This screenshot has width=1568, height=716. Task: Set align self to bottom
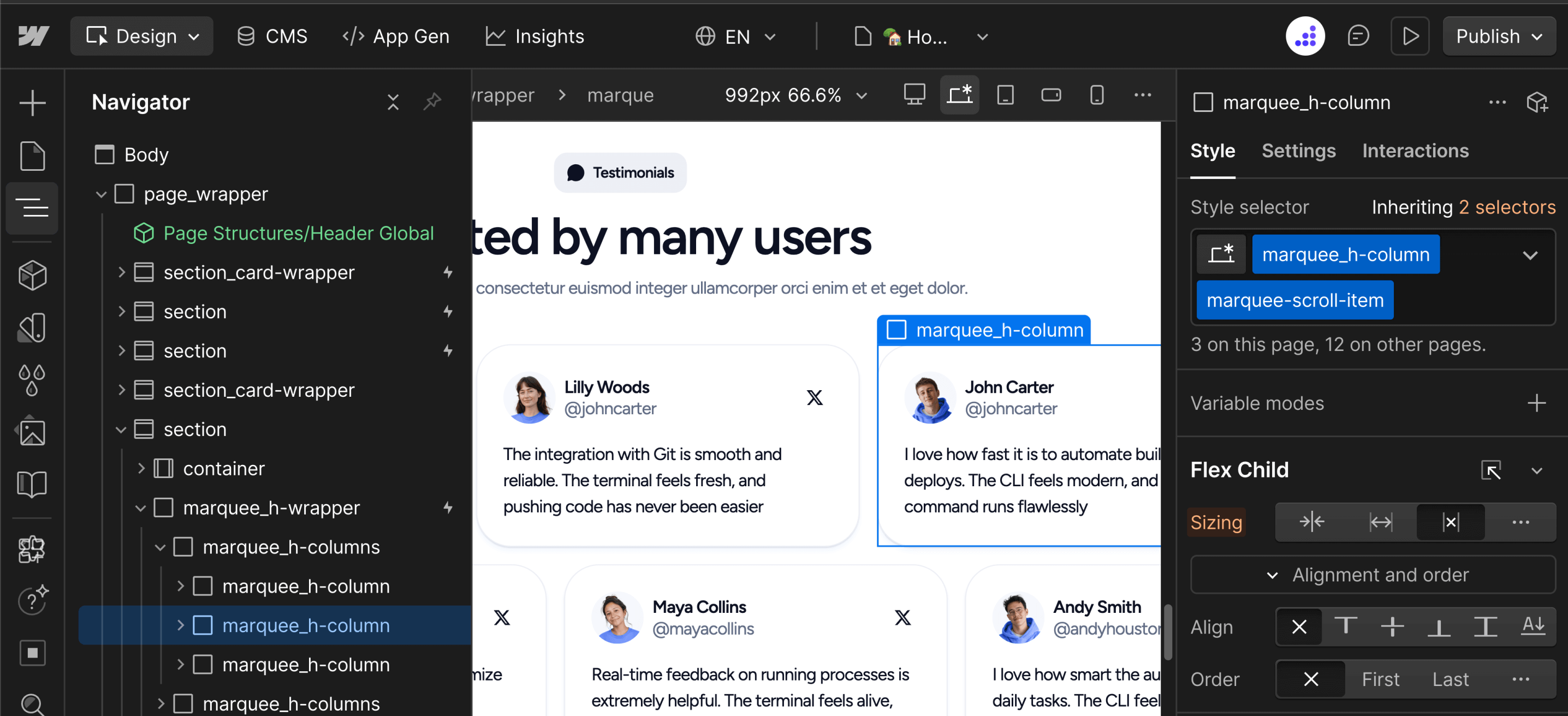[1439, 627]
